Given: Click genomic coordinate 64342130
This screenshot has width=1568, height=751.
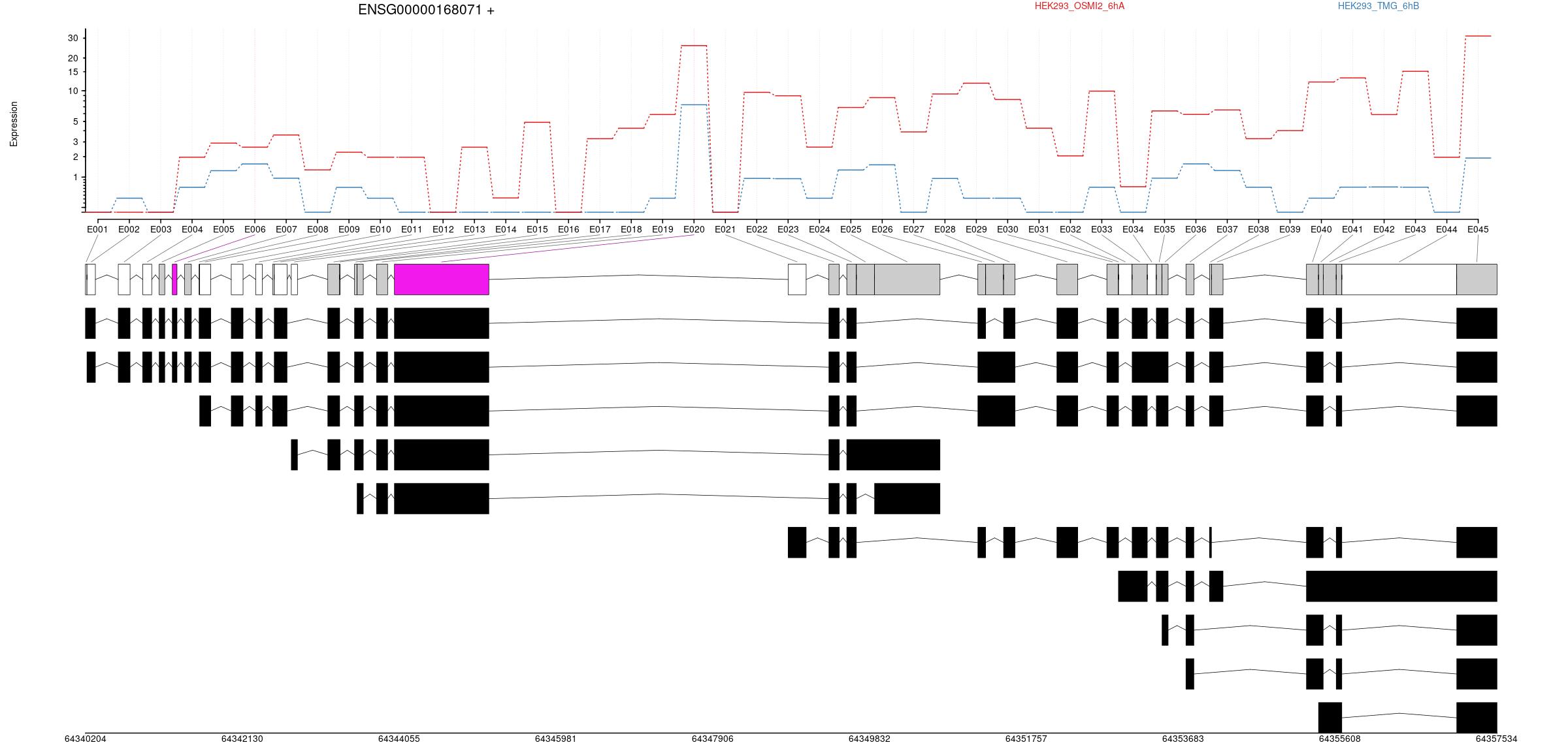Looking at the screenshot, I should tap(242, 739).
